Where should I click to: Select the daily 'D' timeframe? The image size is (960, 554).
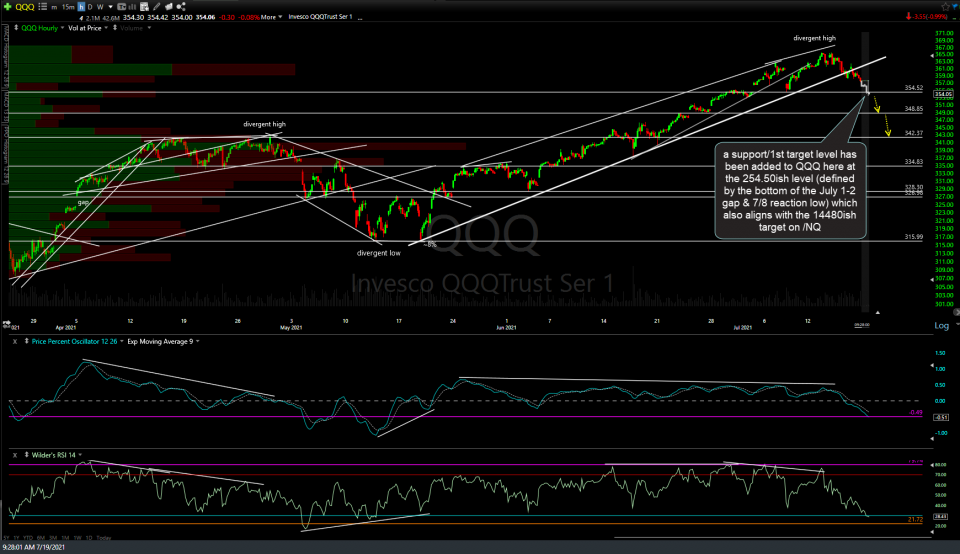click(x=90, y=7)
